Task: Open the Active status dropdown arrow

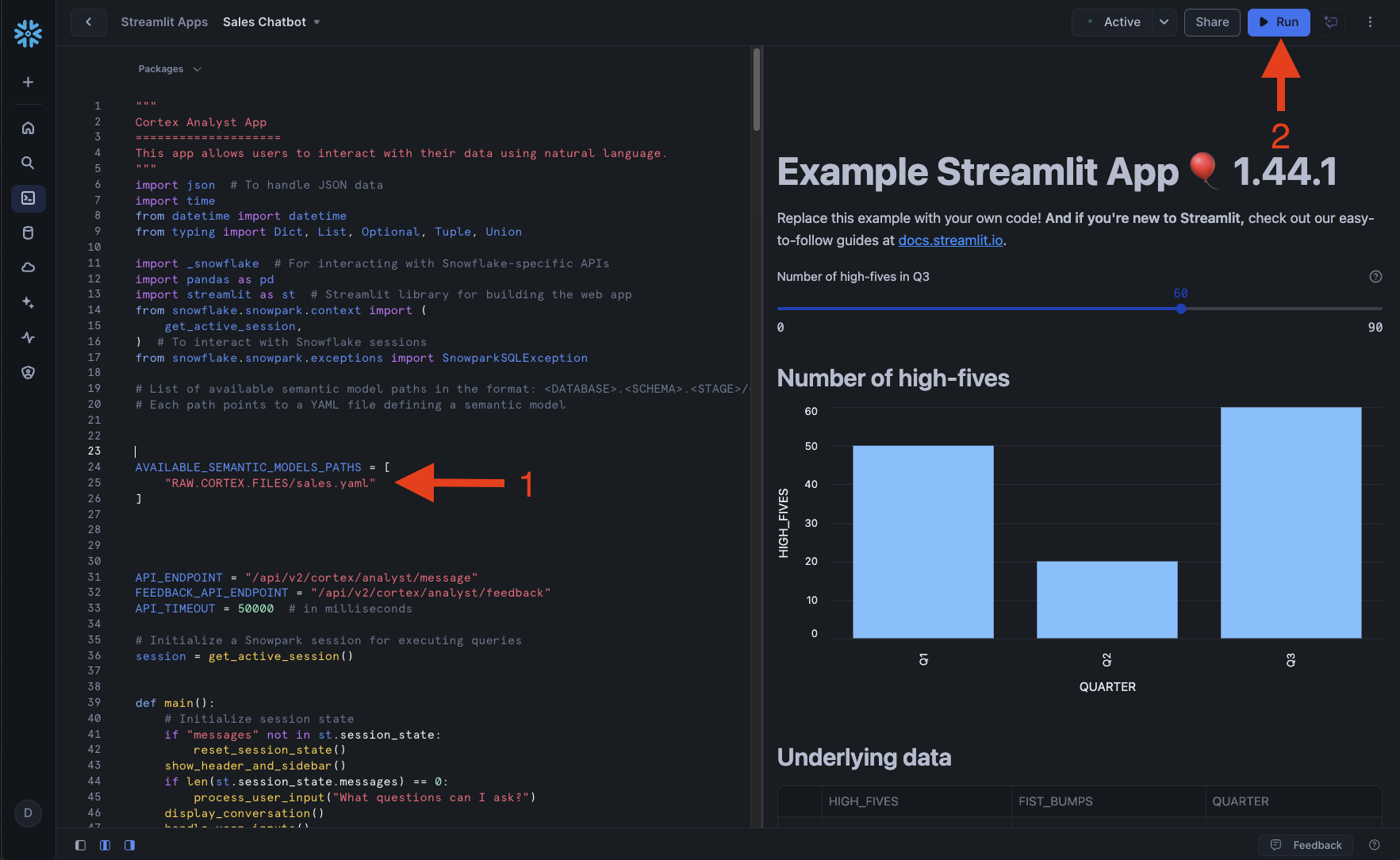Action: click(x=1164, y=22)
